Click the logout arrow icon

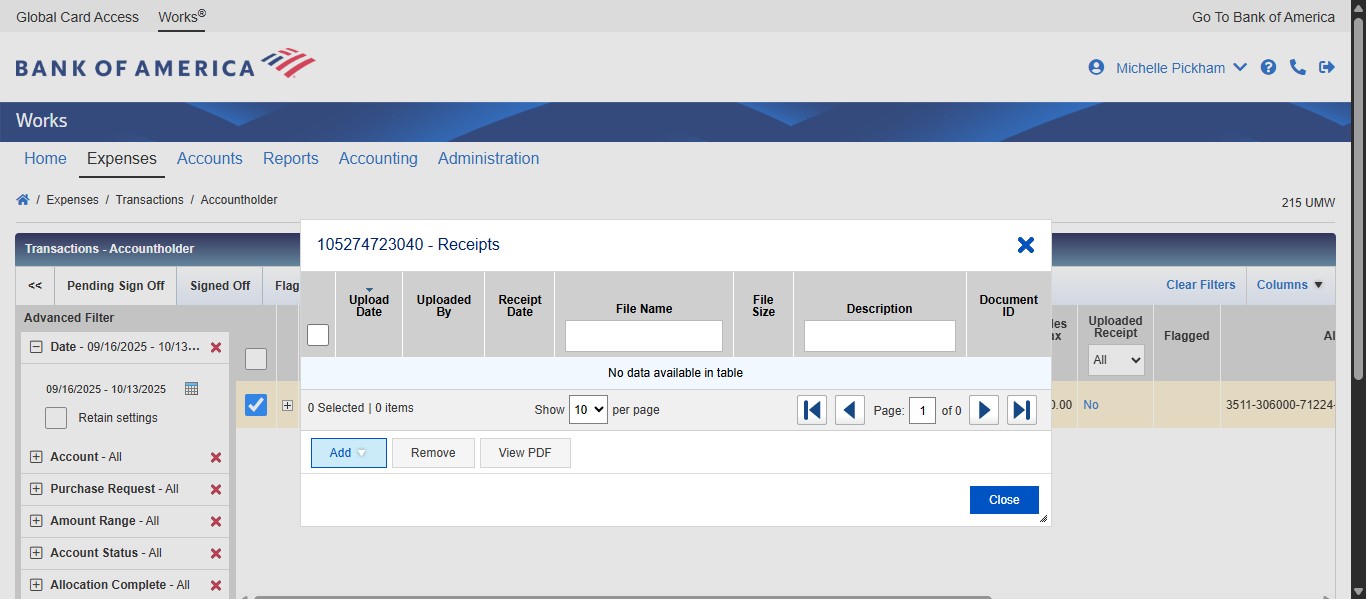[x=1327, y=67]
